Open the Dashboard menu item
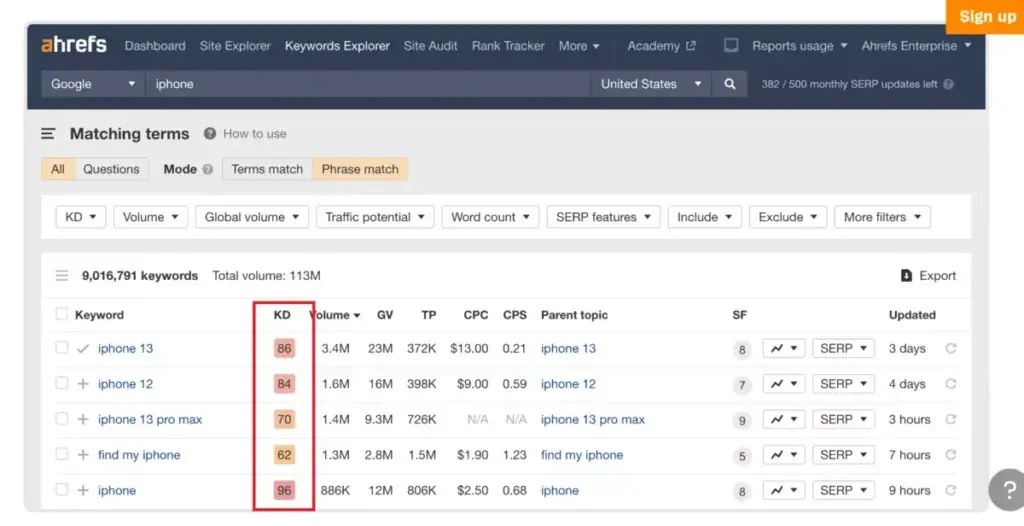The height and width of the screenshot is (526, 1024). (x=155, y=46)
